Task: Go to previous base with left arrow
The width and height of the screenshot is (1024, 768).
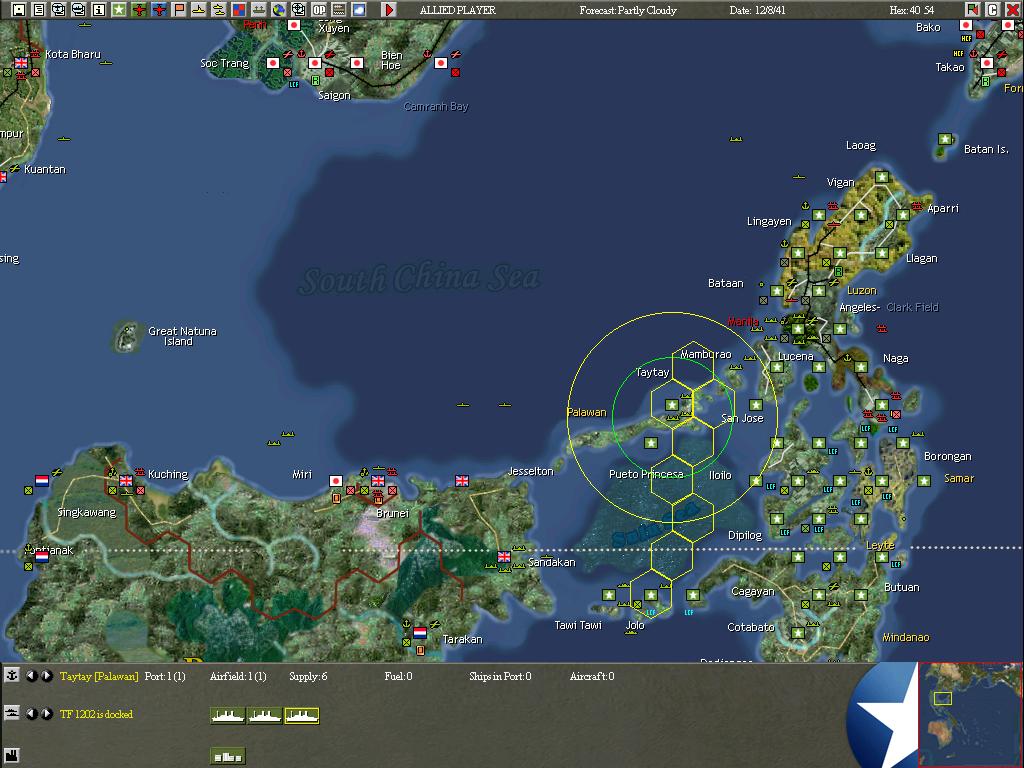Action: click(31, 675)
